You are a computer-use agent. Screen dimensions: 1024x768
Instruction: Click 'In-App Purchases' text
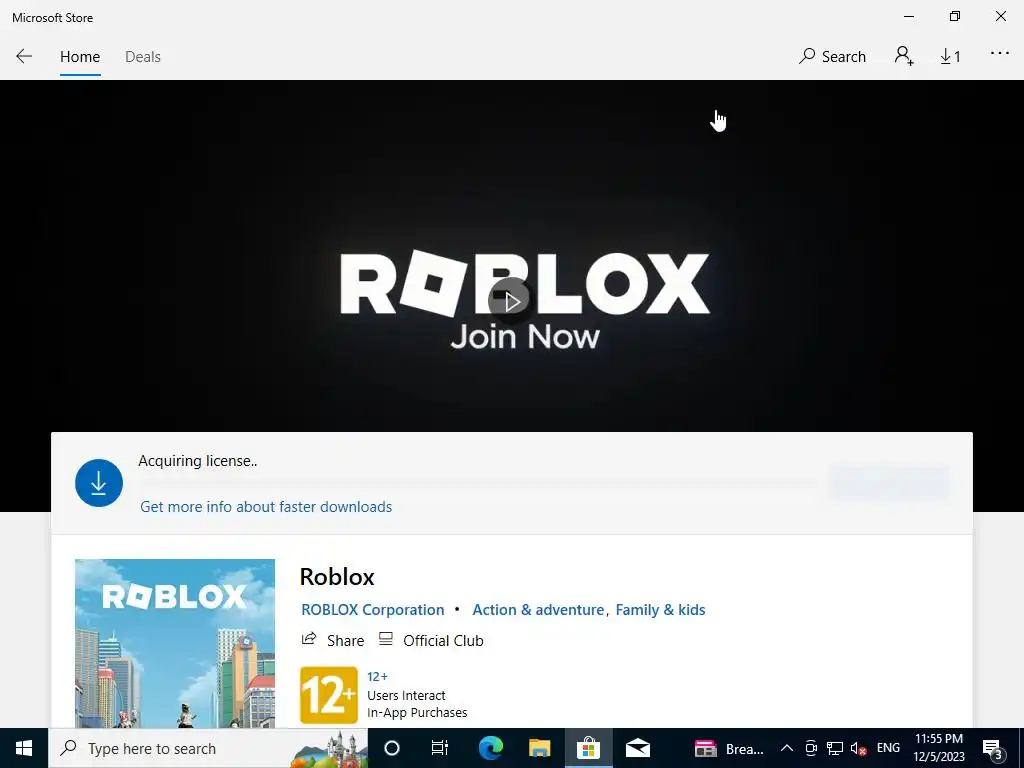(x=417, y=712)
